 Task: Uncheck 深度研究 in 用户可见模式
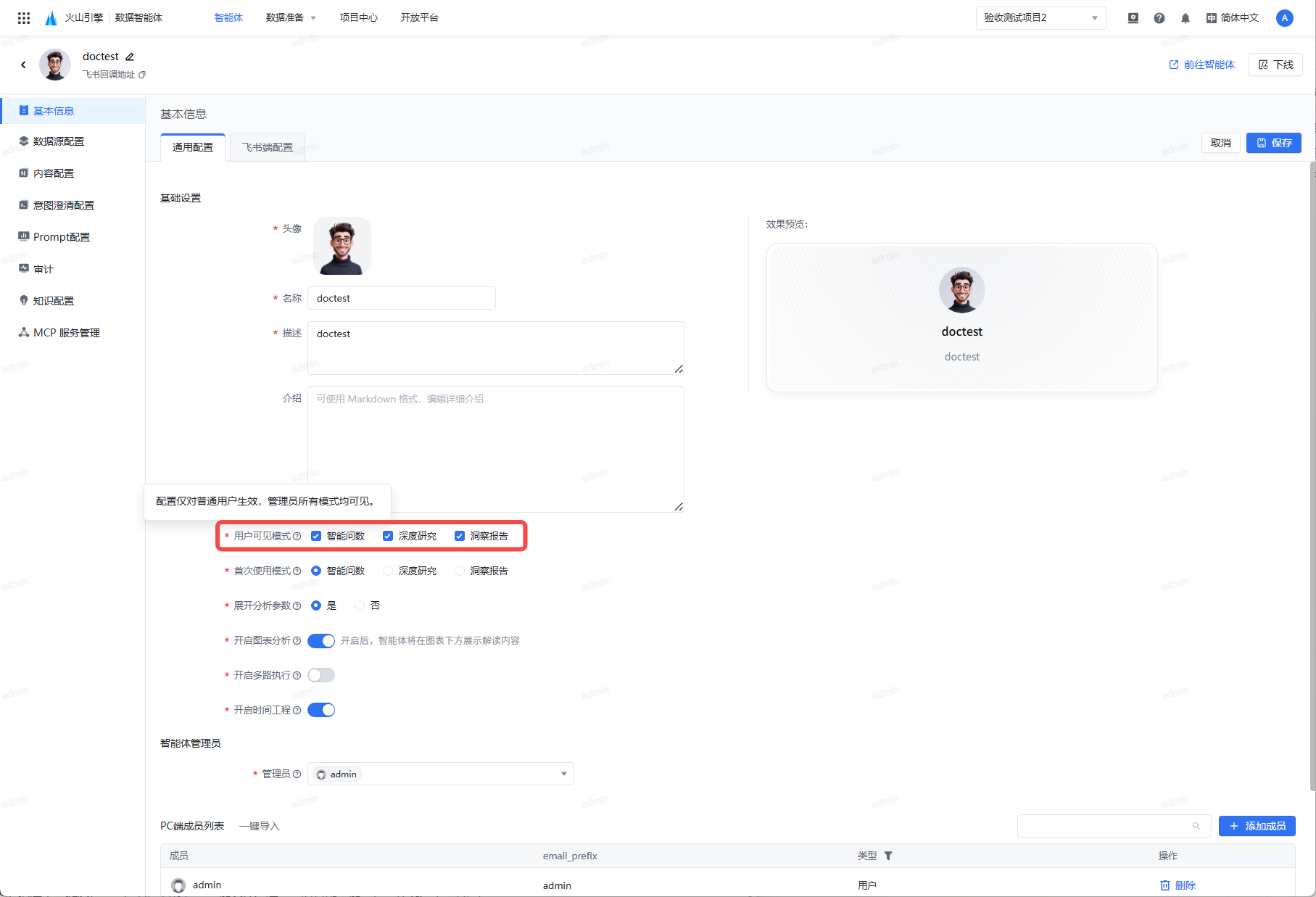(388, 536)
